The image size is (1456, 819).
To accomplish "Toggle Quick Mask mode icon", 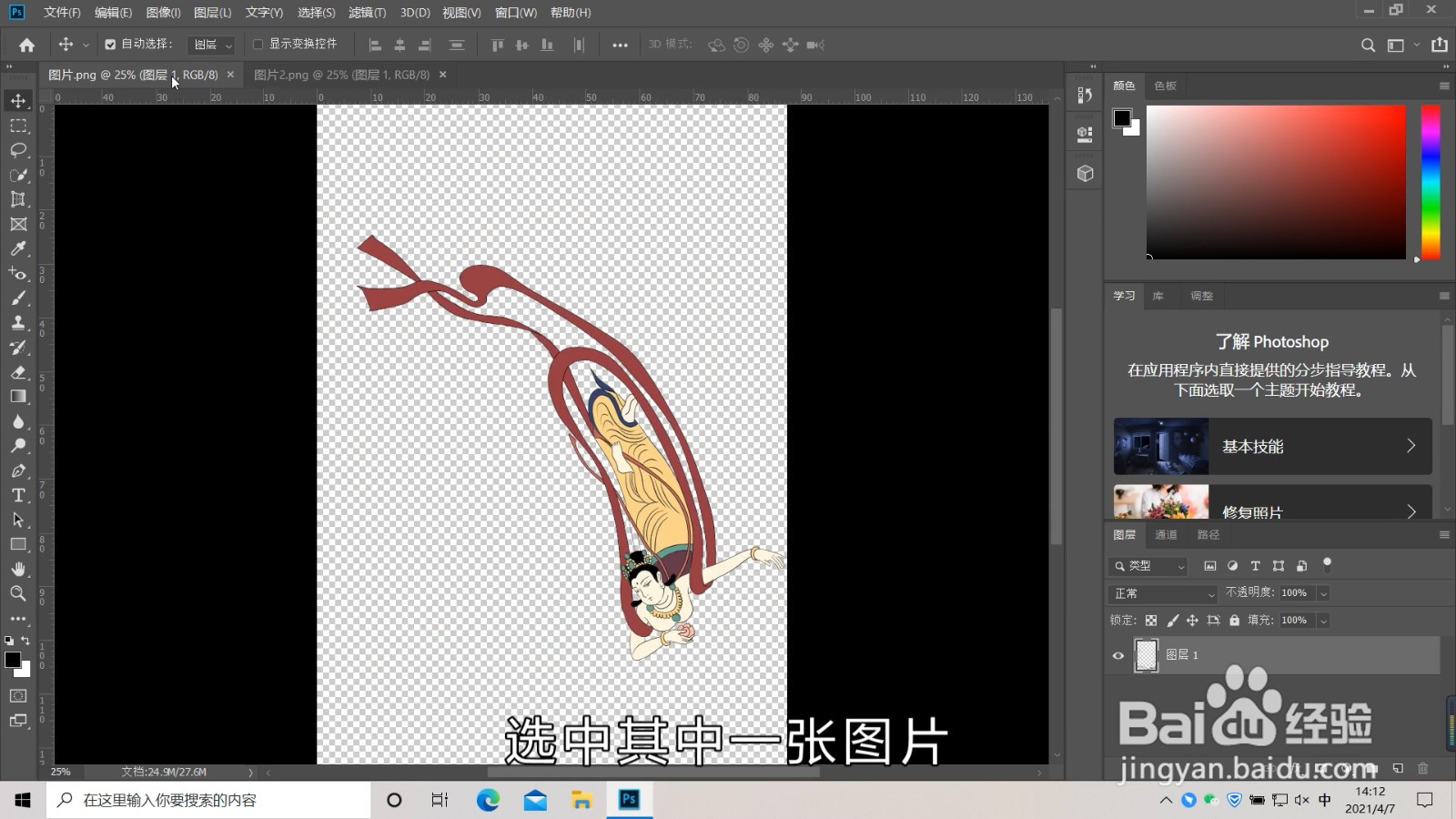I will (18, 695).
